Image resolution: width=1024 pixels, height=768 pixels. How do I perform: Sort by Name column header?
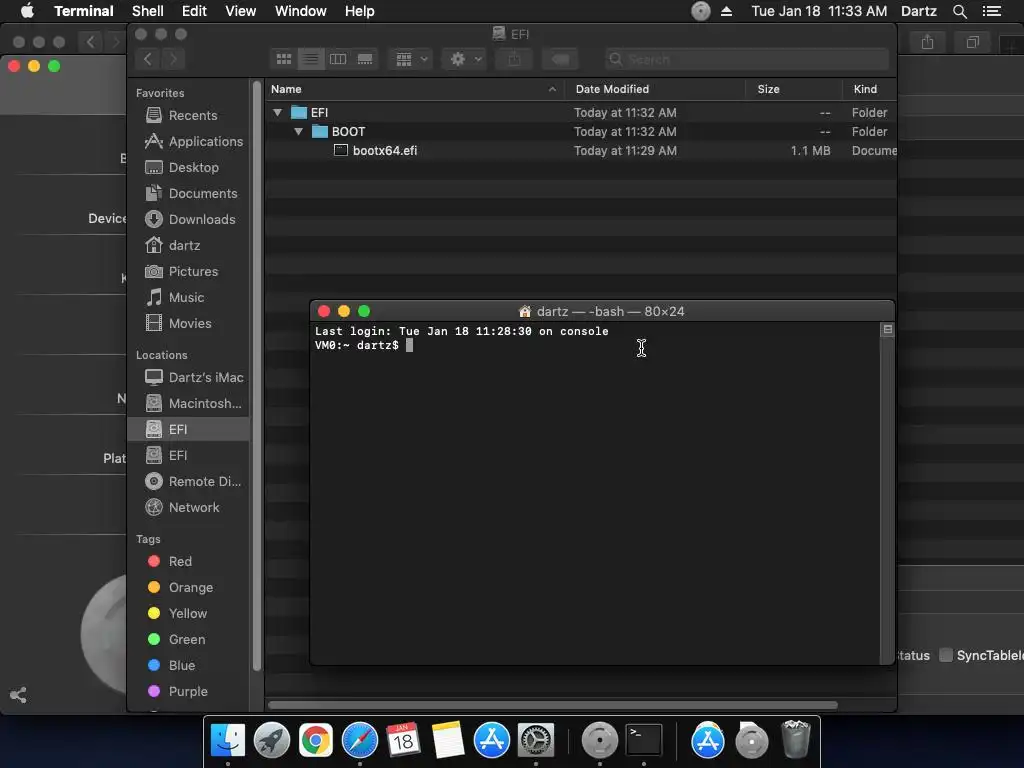point(413,89)
